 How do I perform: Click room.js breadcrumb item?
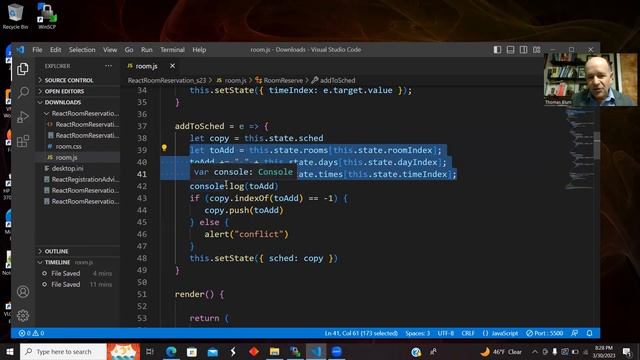tap(232, 80)
